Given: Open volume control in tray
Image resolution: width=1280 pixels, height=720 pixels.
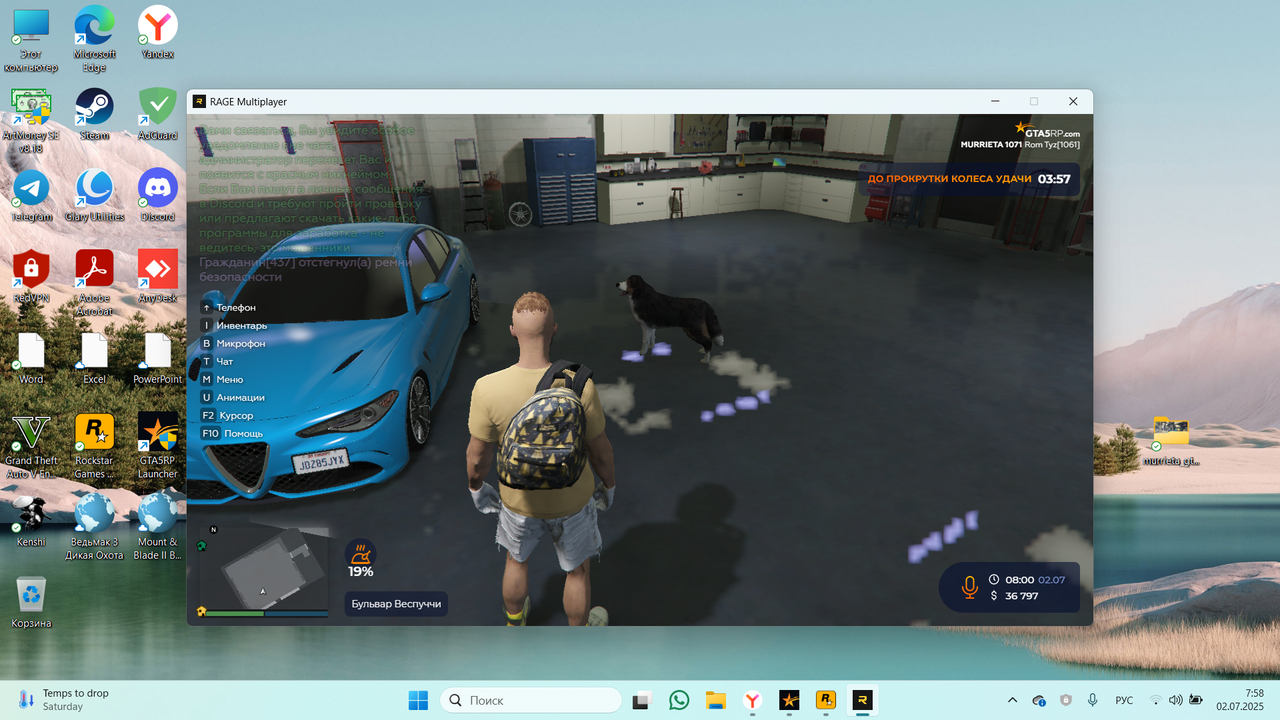Looking at the screenshot, I should 1175,700.
